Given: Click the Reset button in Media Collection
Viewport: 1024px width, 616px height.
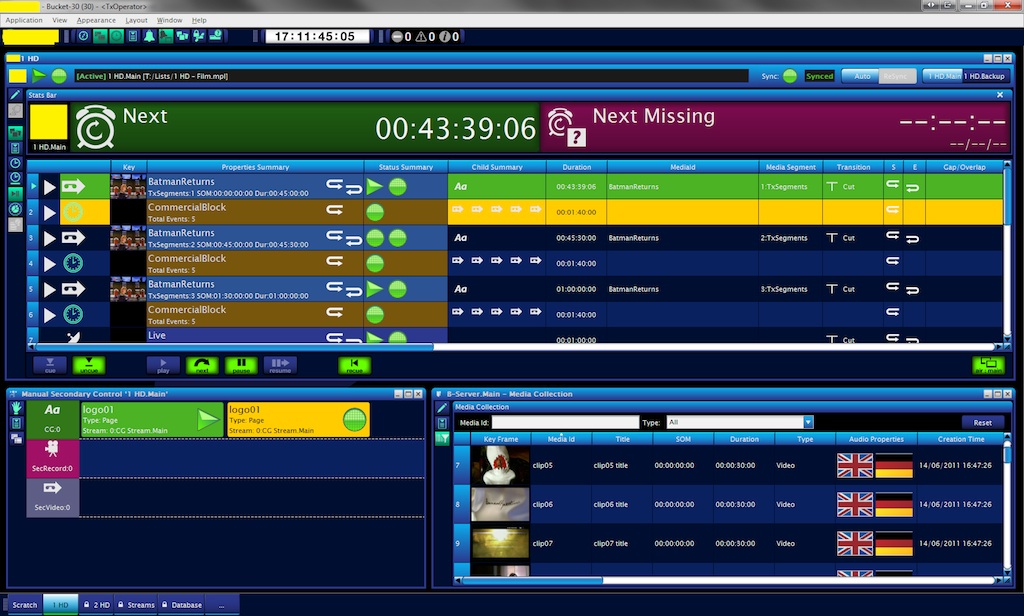Looking at the screenshot, I should 982,422.
